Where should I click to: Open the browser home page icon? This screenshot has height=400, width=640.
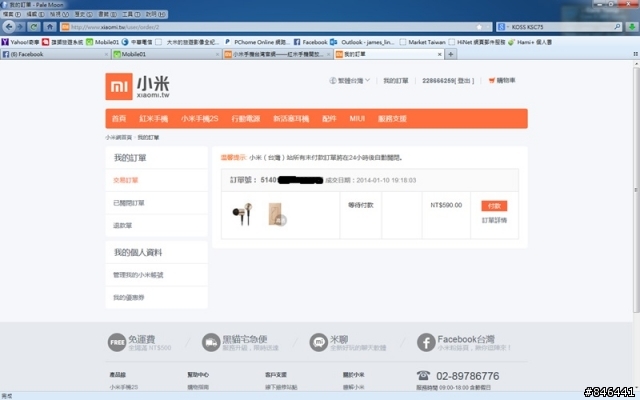pyautogui.click(x=50, y=27)
